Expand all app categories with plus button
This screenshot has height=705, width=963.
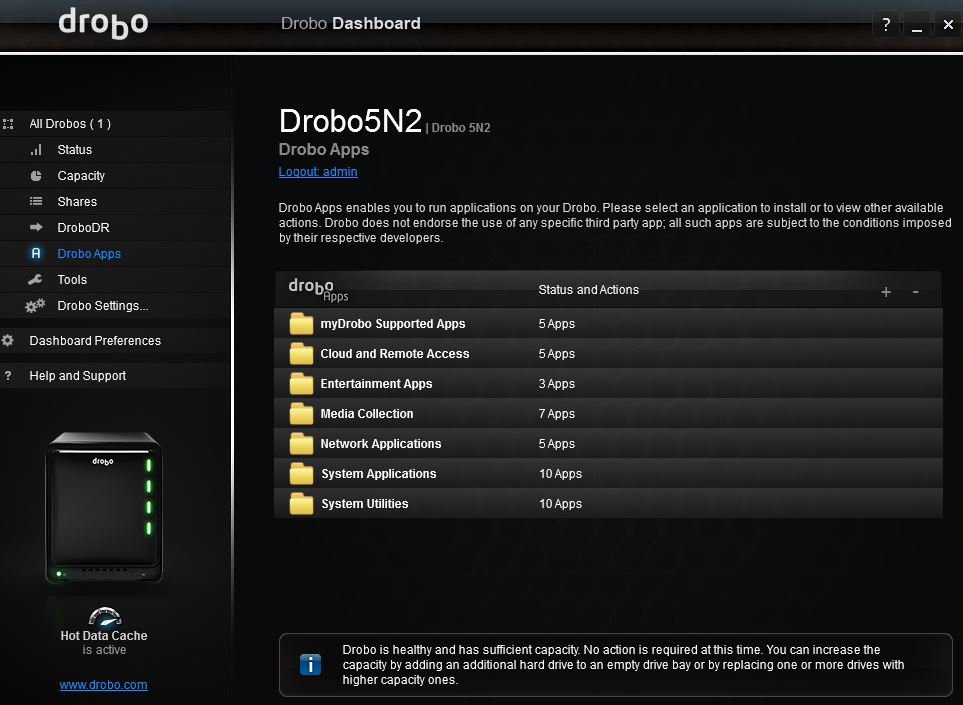(x=886, y=292)
